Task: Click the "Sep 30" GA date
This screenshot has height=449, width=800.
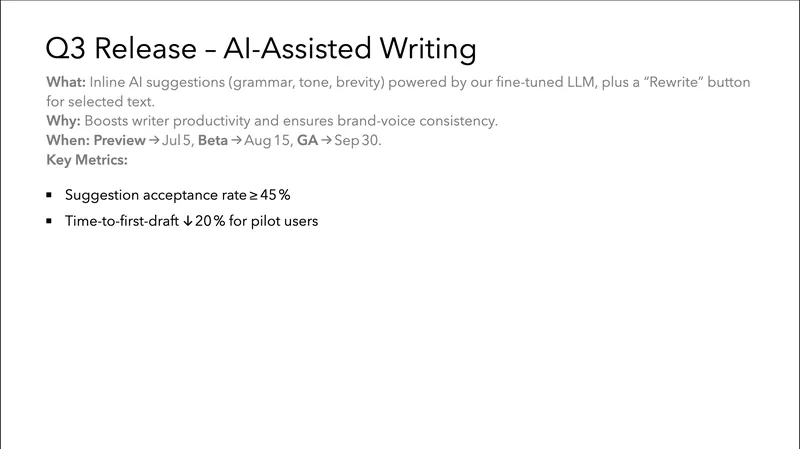Action: pyautogui.click(x=358, y=141)
